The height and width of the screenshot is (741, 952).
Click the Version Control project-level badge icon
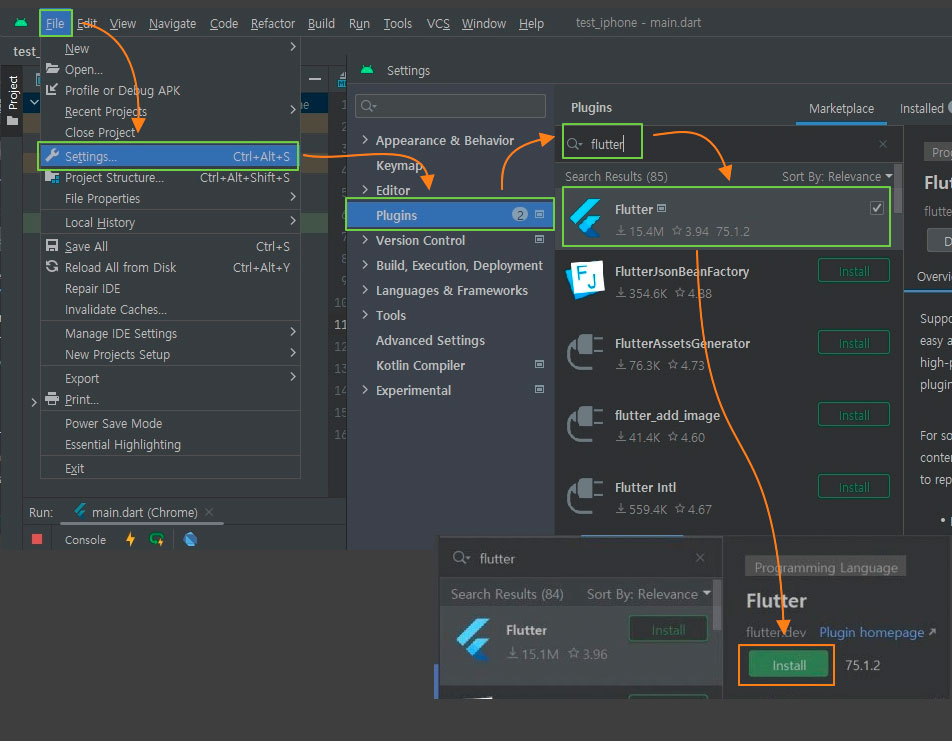pos(539,239)
